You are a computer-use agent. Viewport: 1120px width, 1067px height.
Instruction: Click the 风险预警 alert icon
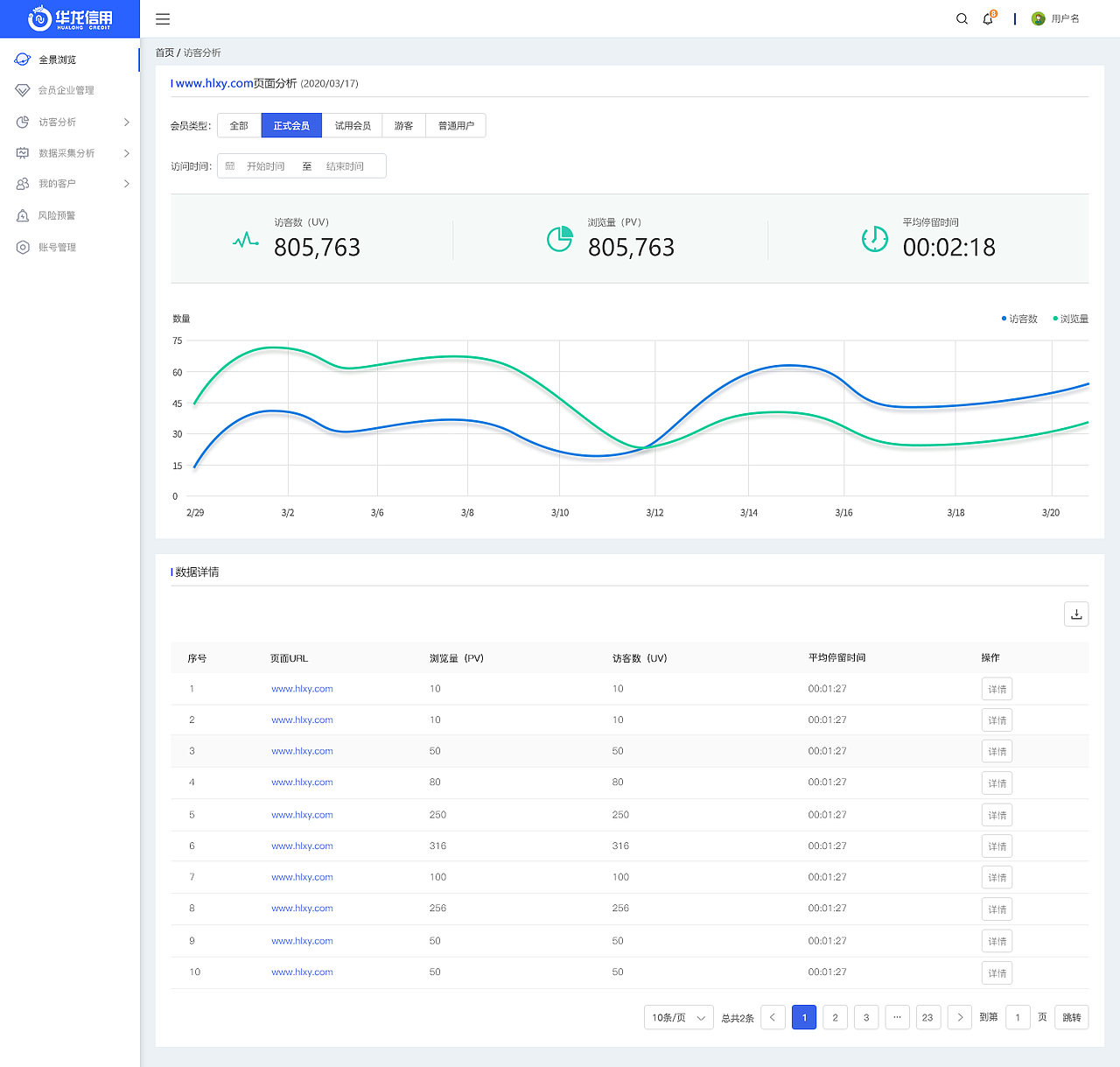pos(23,215)
